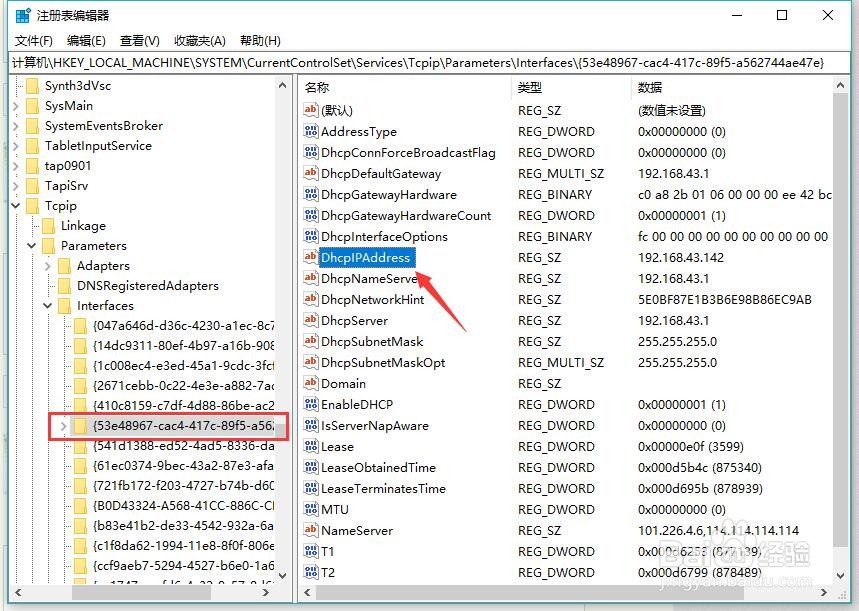Click the Domain string value icon
The width and height of the screenshot is (859, 611).
pos(311,383)
